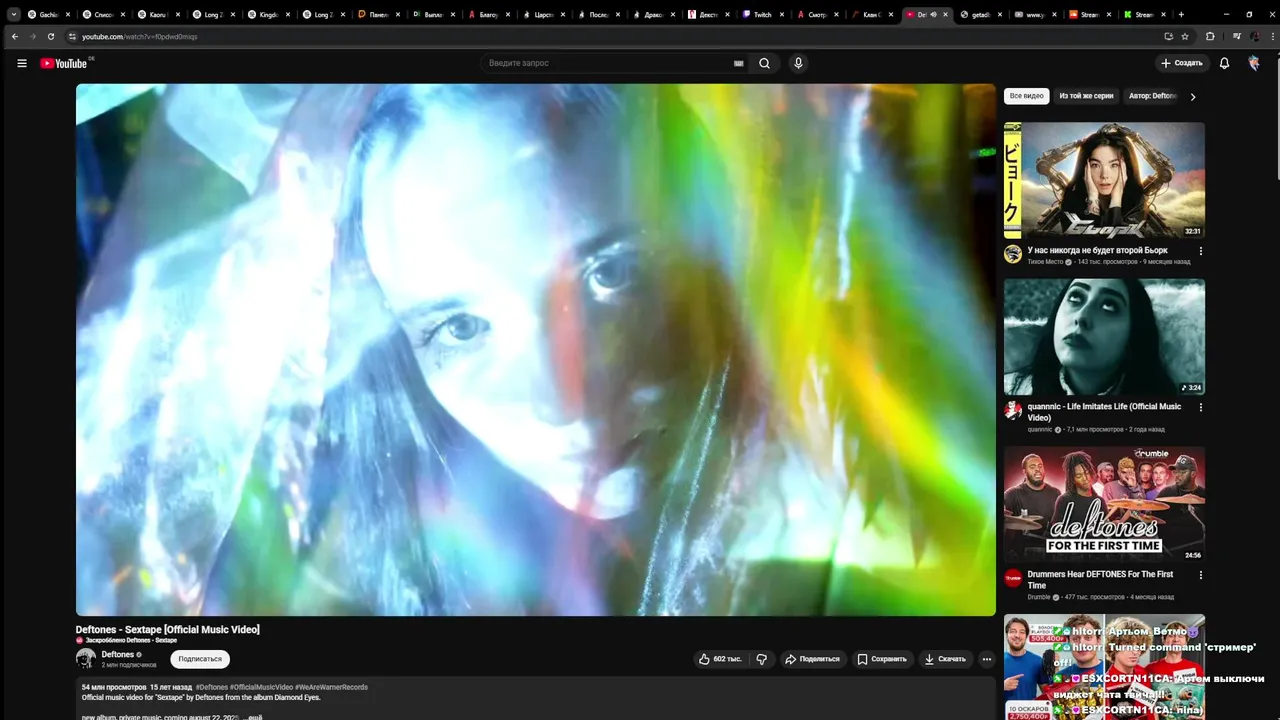Open Засноблено Deftones - Sextape music link
1280x720 pixels.
coord(131,640)
